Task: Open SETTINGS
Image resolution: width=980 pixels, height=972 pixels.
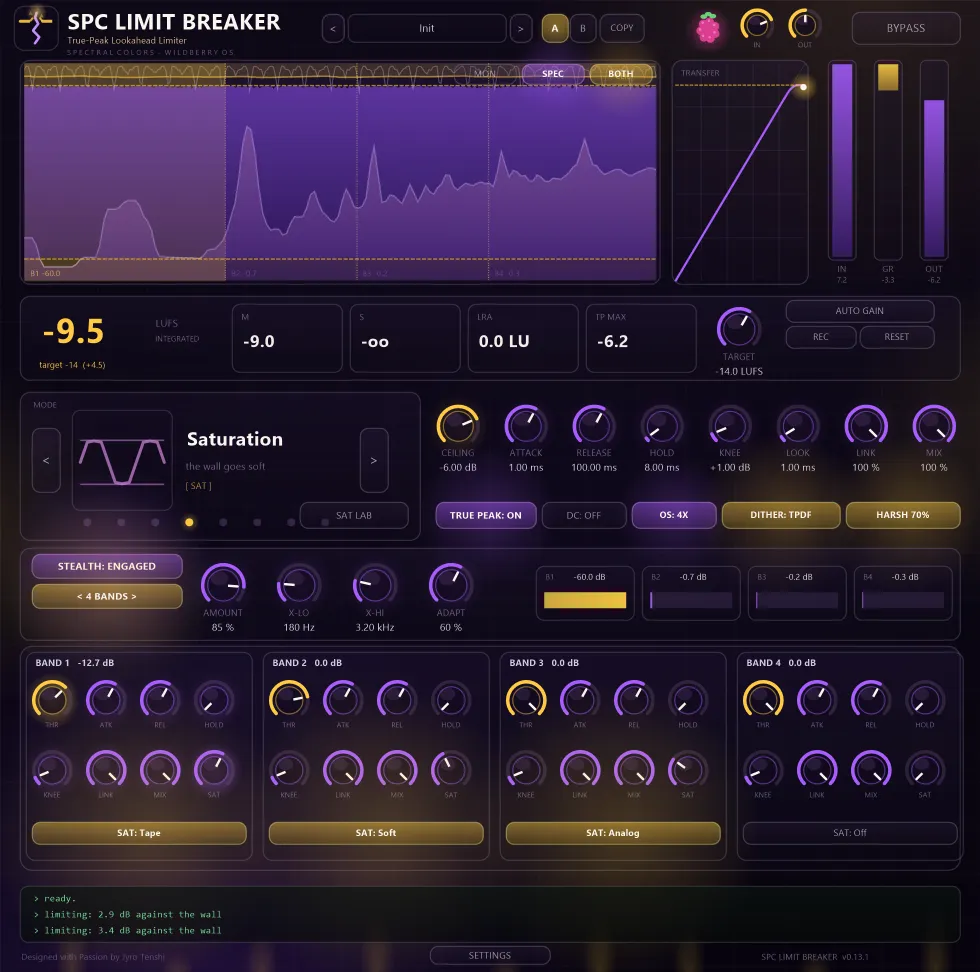Action: click(x=490, y=955)
